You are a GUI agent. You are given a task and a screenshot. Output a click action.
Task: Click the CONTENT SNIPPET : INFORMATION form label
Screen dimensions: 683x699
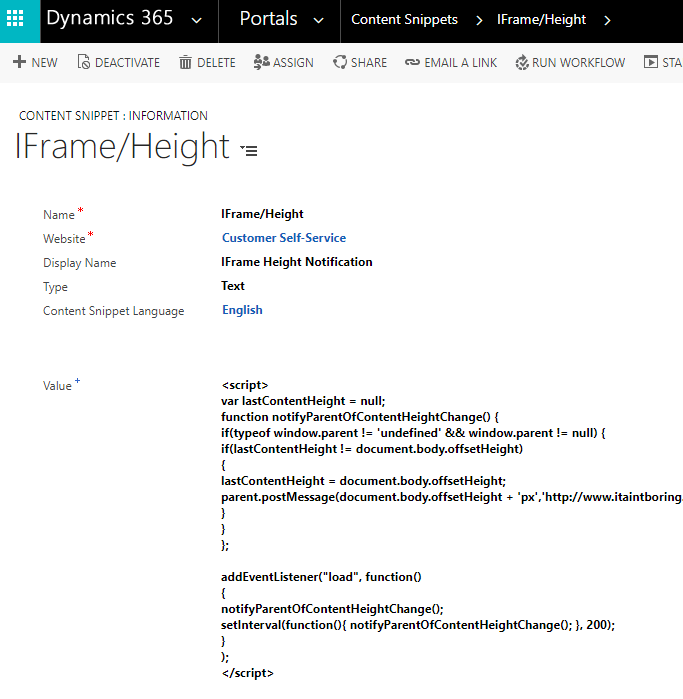(x=113, y=116)
